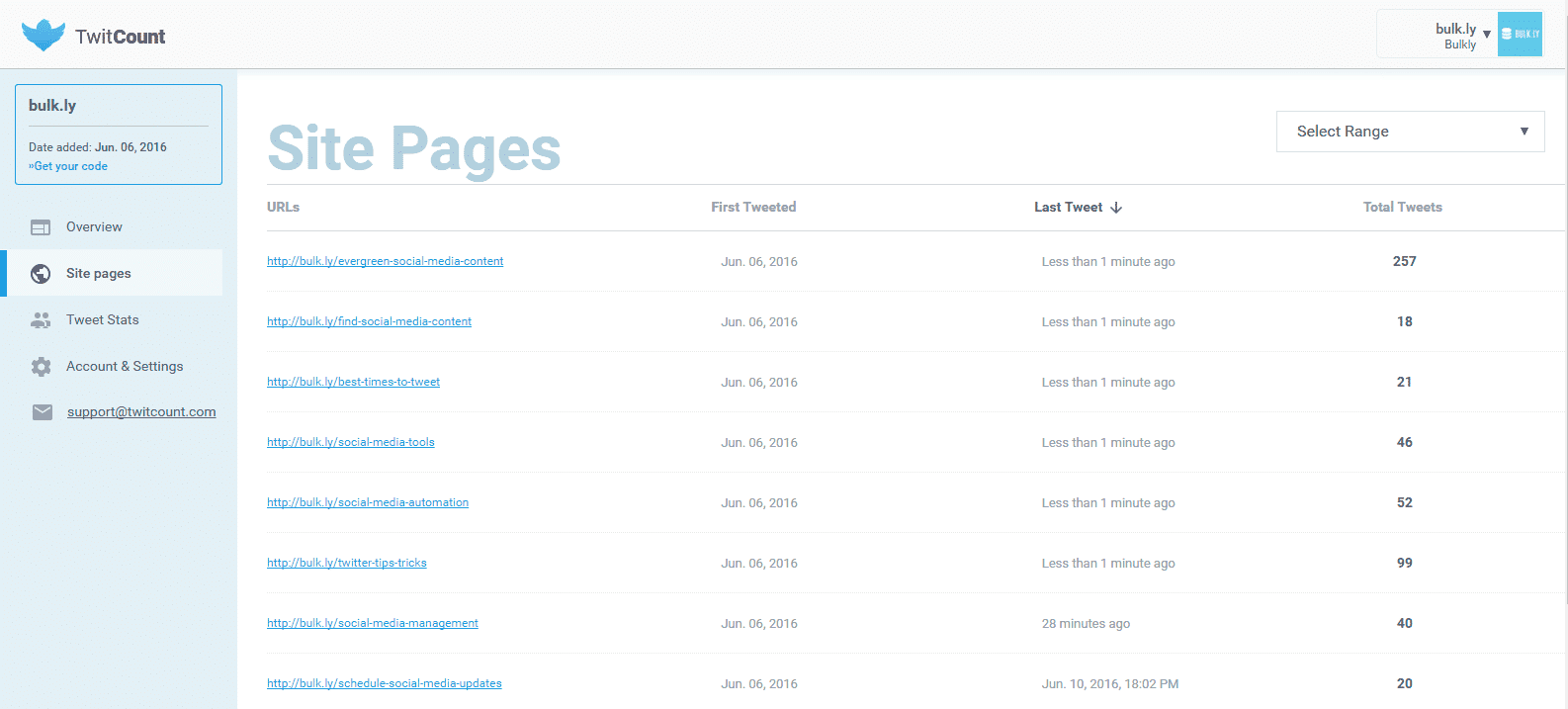
Task: Click Last Tweet cell of social-media-tools row
Action: point(1108,442)
